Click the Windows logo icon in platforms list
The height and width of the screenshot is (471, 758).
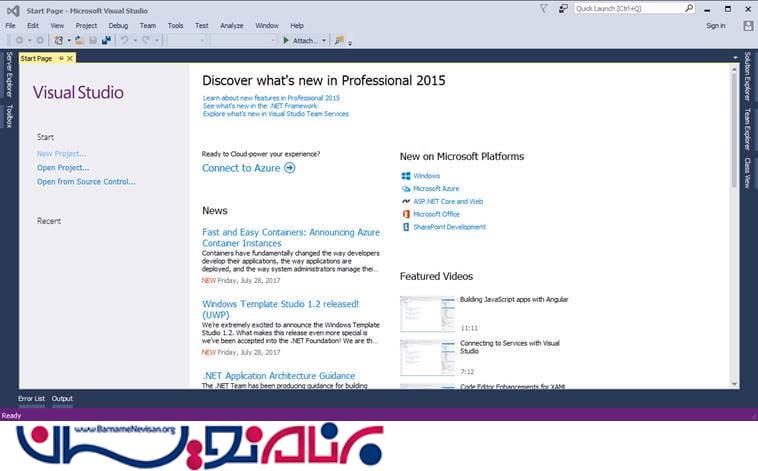coord(406,176)
